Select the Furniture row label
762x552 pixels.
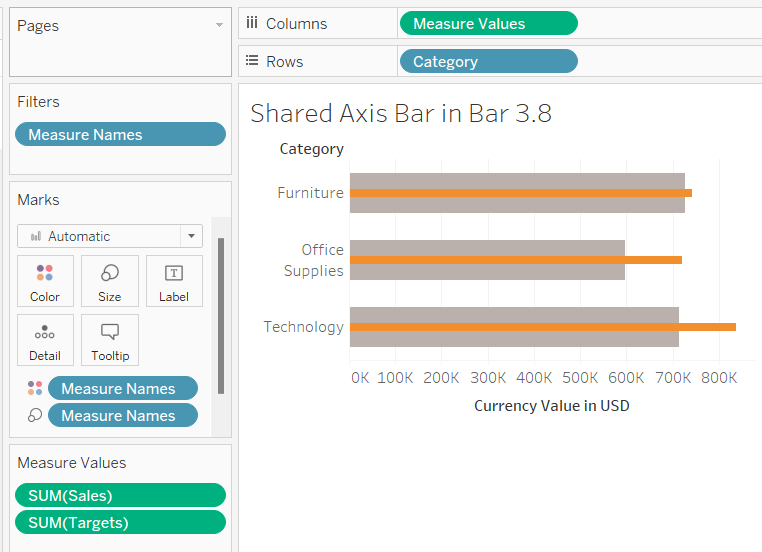coord(311,192)
